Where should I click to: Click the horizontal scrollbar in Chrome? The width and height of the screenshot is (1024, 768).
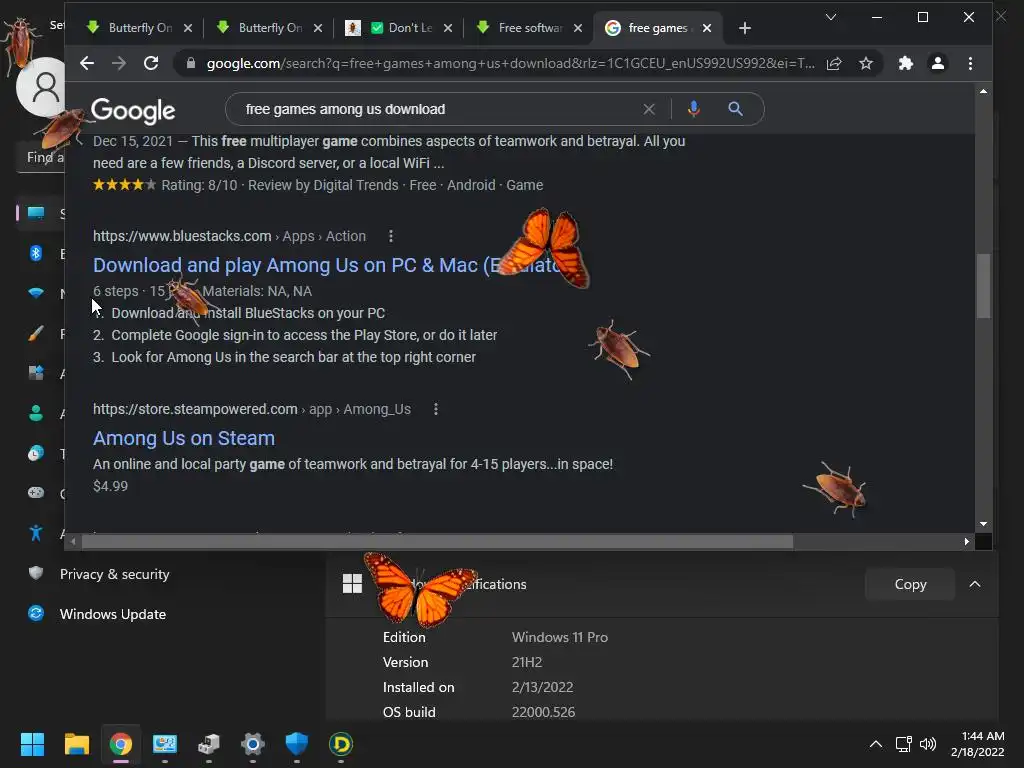pyautogui.click(x=437, y=541)
